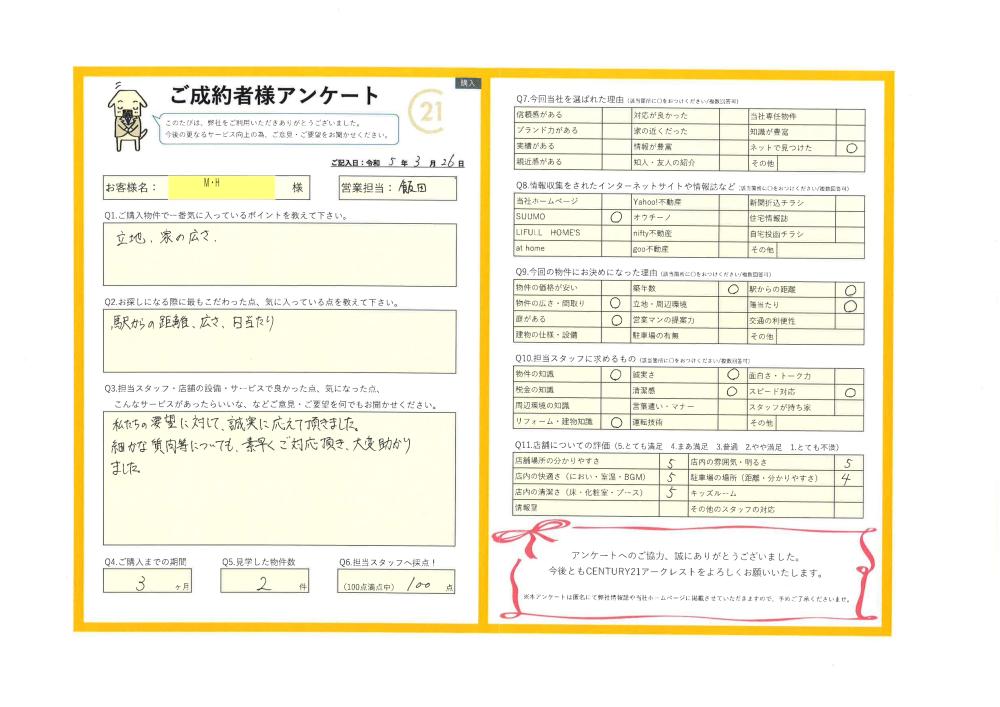The image size is (1000, 707).
Task: Click the Q2 answer box
Action: pyautogui.click(x=280, y=342)
